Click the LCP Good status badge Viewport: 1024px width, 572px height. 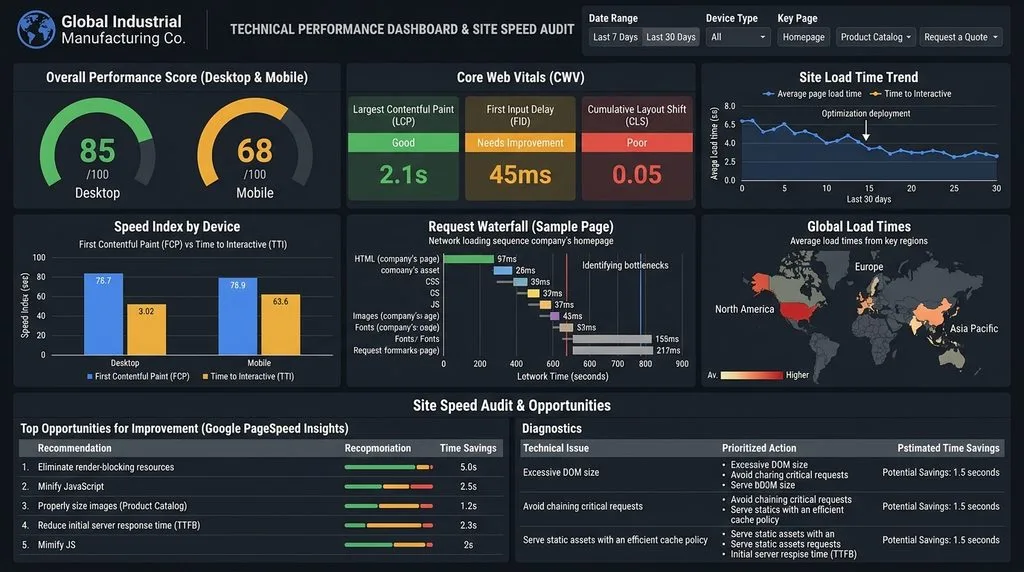[403, 142]
